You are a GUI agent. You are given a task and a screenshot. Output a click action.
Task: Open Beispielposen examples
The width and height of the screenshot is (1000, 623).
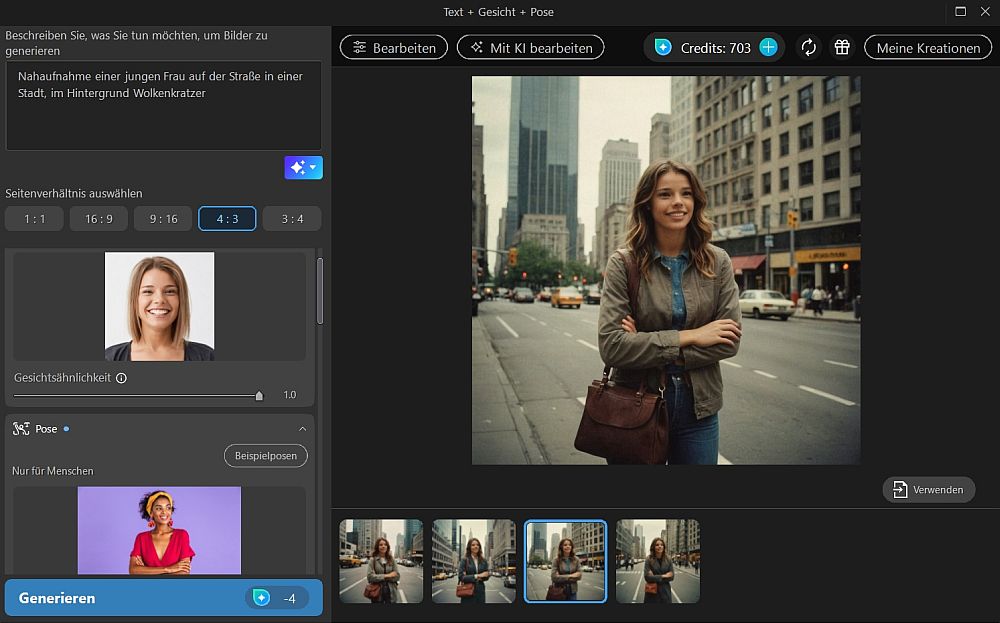265,456
